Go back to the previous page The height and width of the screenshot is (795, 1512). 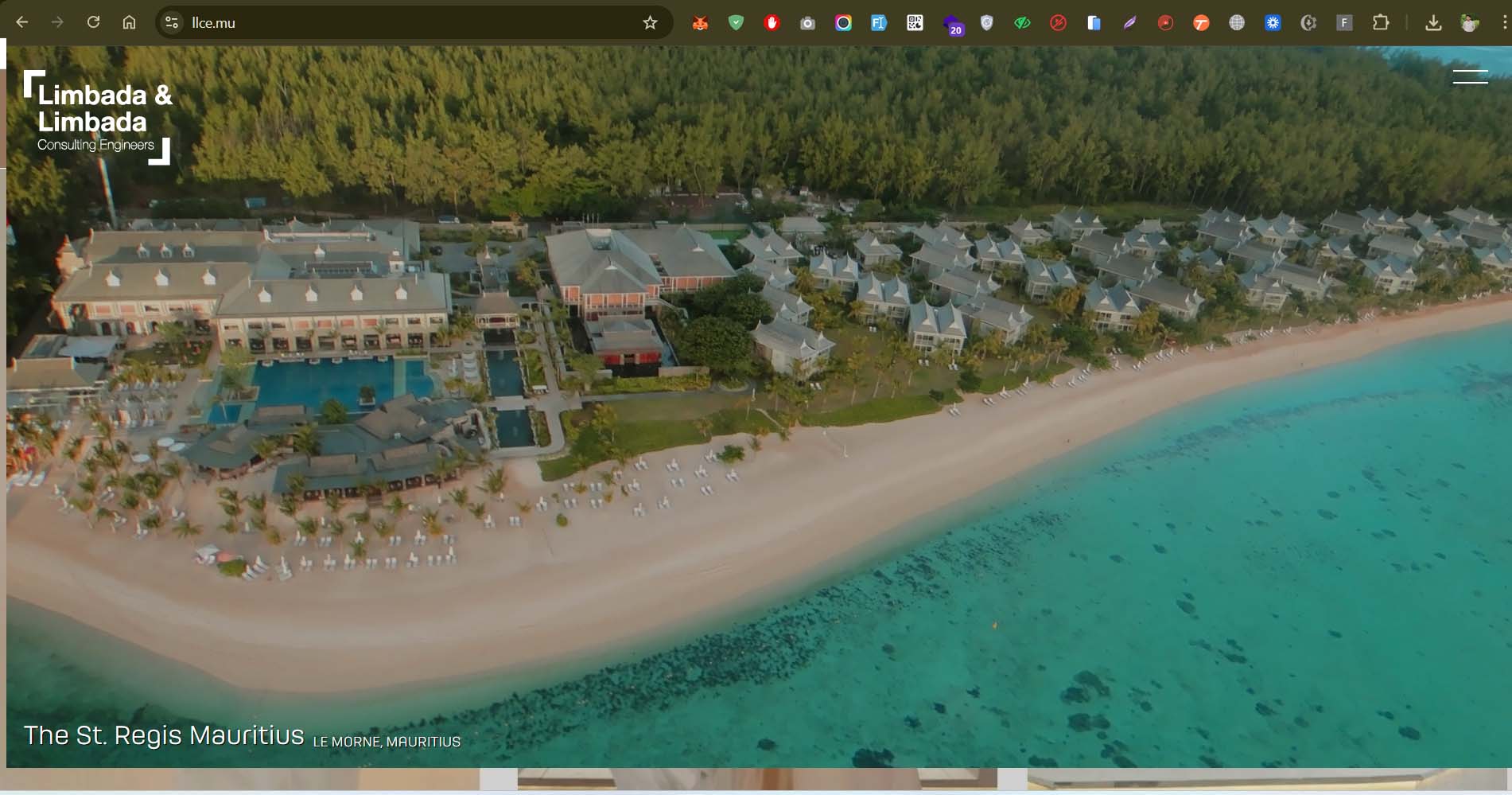tap(22, 22)
